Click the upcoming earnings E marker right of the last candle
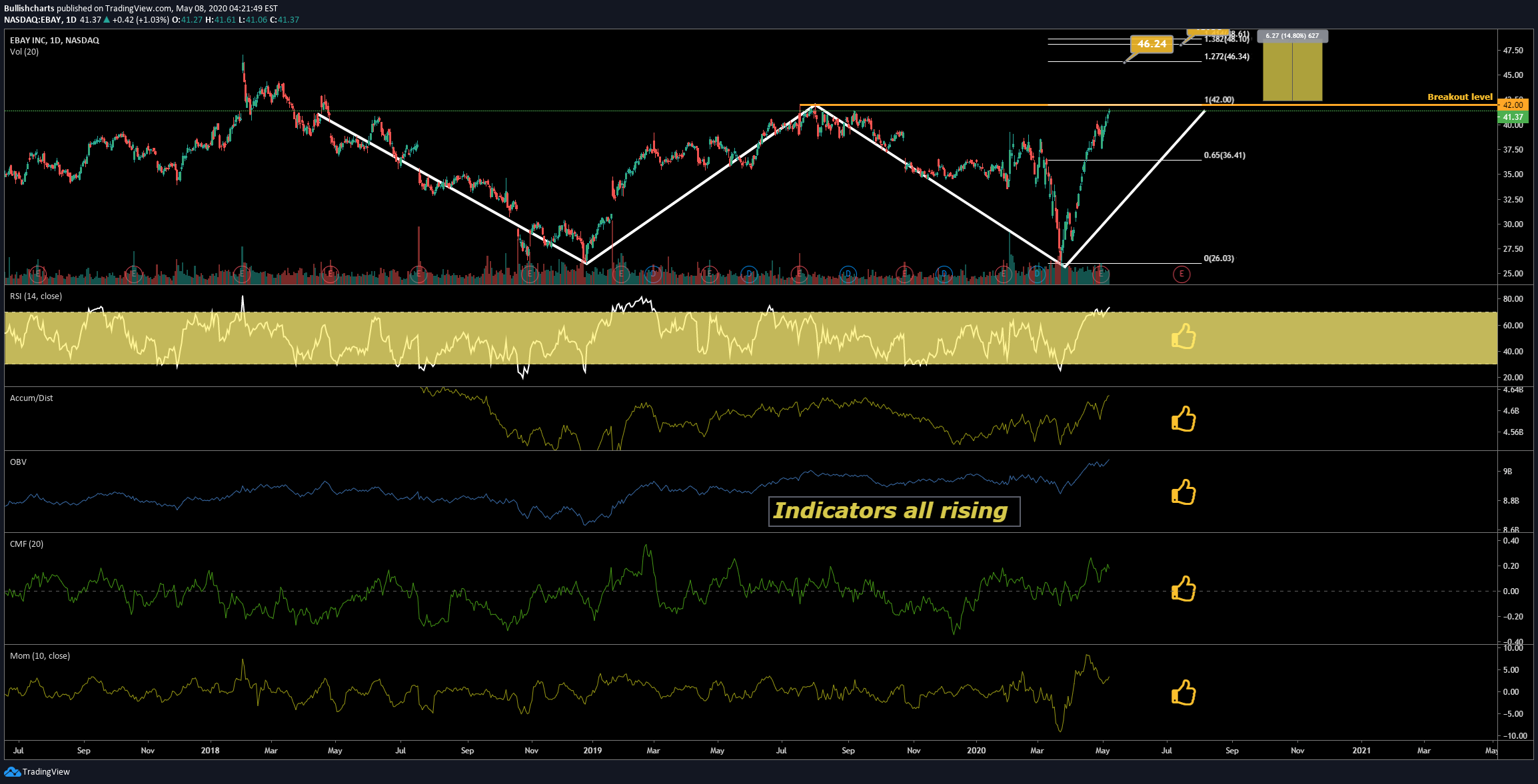 tap(1181, 274)
